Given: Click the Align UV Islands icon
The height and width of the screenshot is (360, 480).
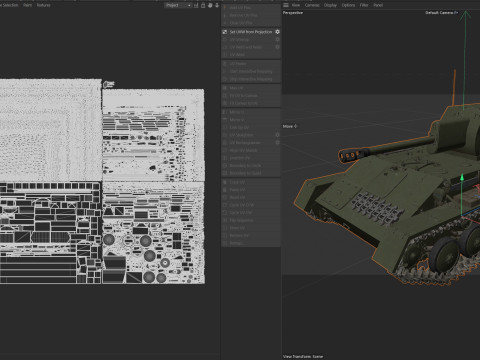Looking at the screenshot, I should coord(225,150).
